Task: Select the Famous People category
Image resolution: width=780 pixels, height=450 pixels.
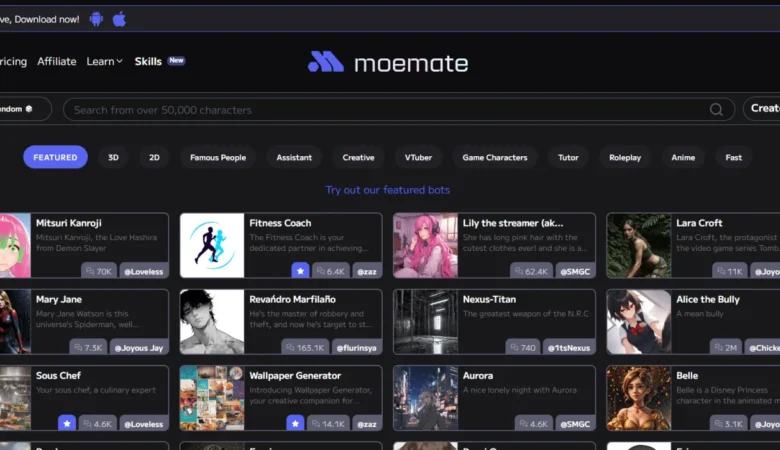Action: tap(218, 157)
